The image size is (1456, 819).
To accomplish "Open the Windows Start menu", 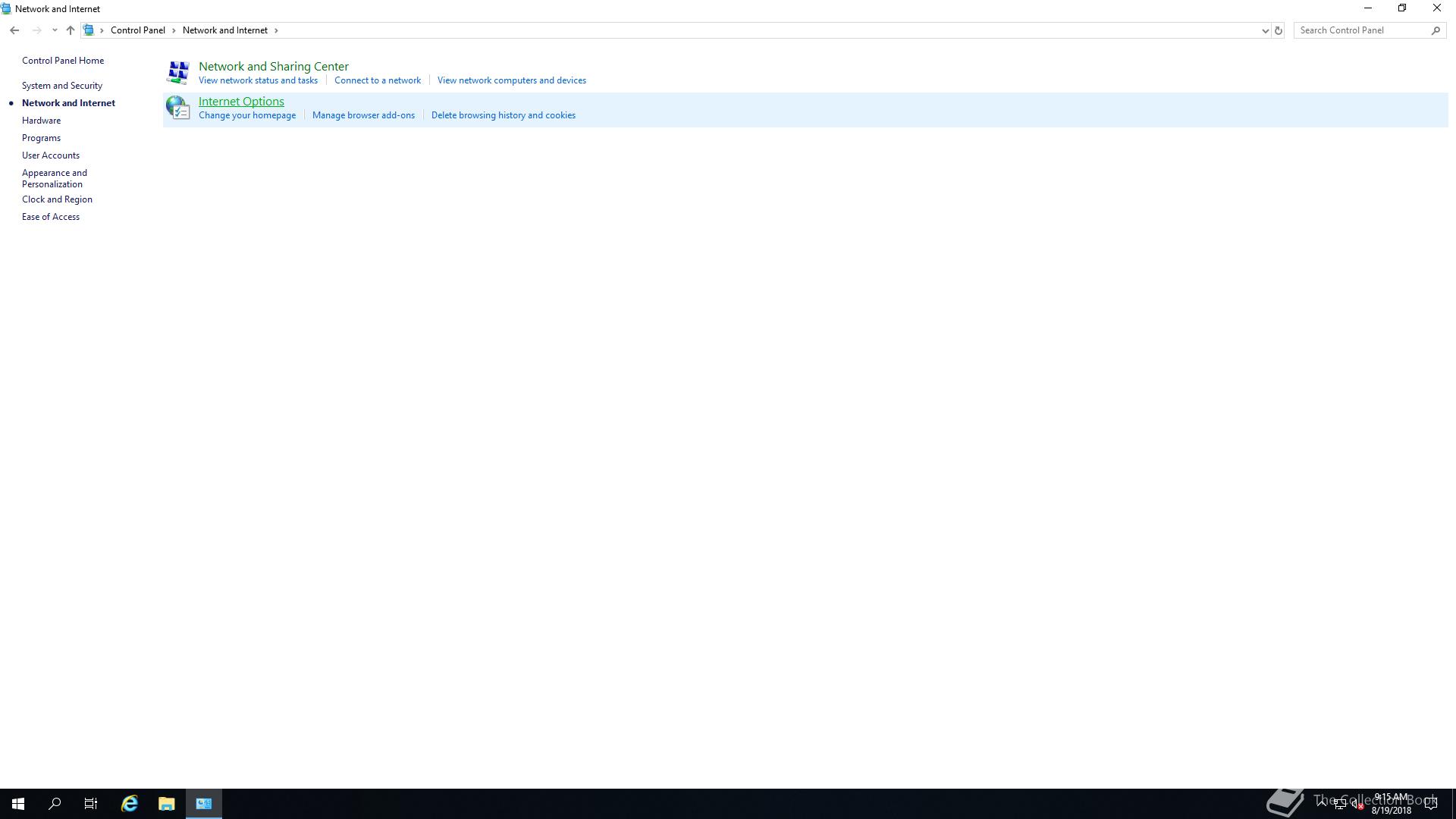I will coord(18,804).
